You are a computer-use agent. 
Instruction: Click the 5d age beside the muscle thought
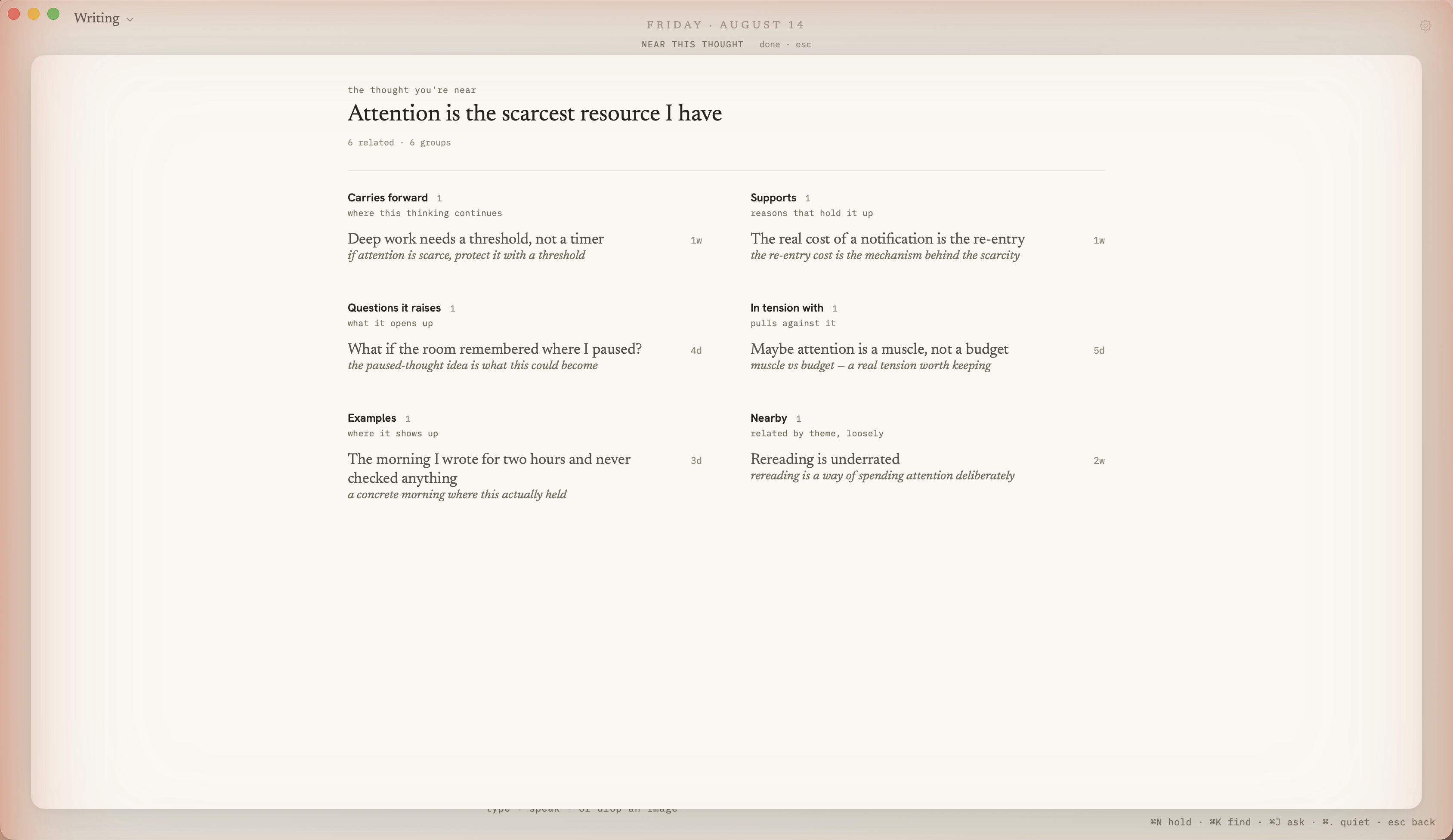click(x=1099, y=351)
